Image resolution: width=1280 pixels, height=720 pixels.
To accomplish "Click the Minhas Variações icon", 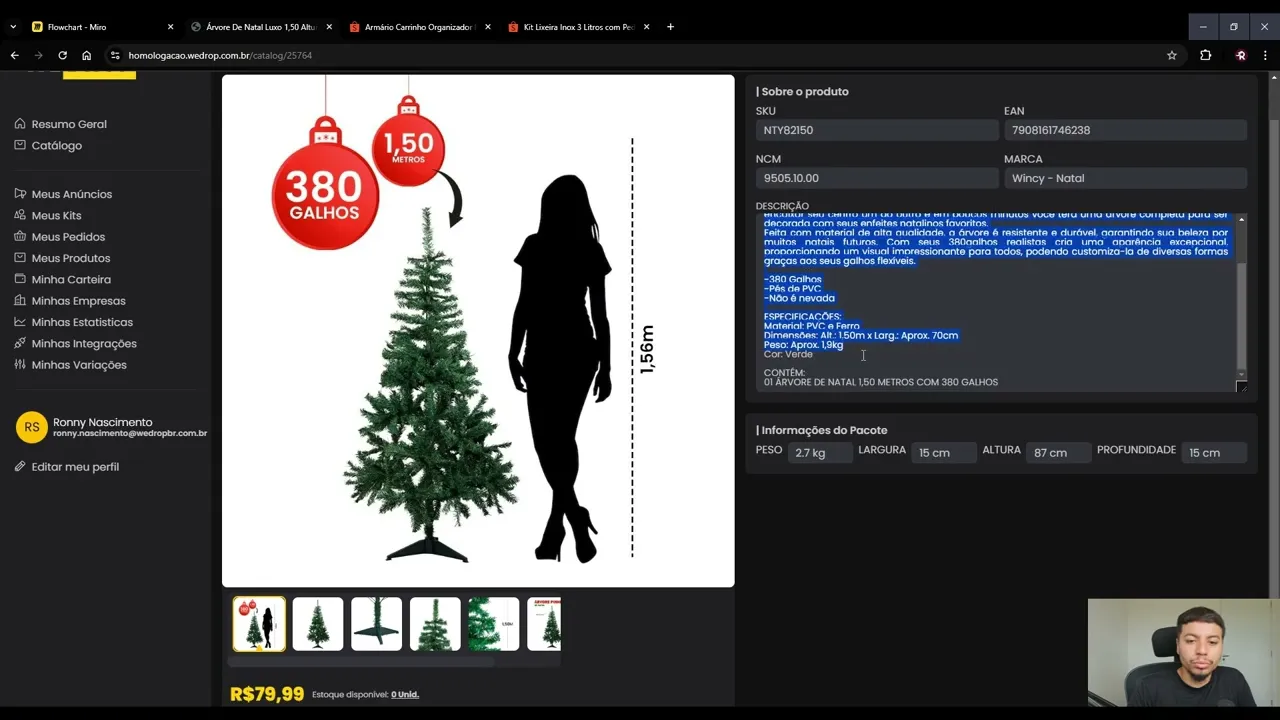I will pos(20,365).
